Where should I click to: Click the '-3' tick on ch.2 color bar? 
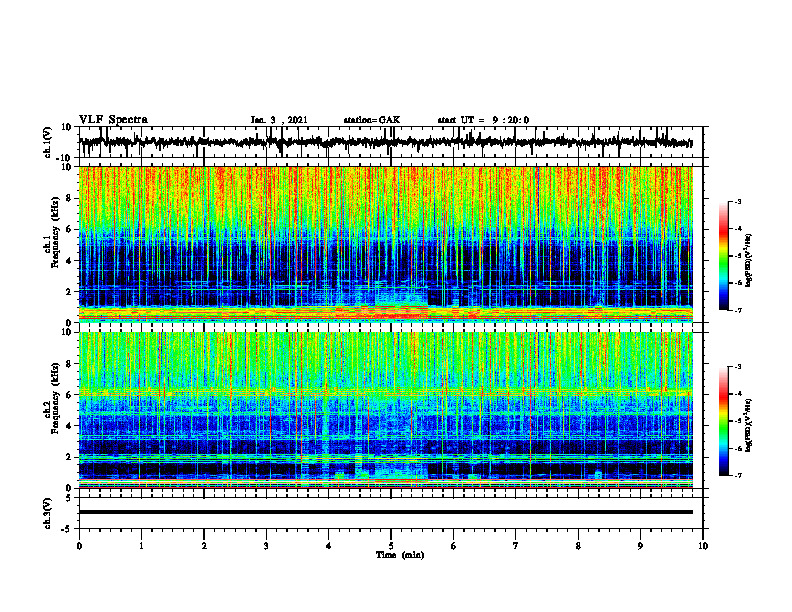click(x=737, y=367)
